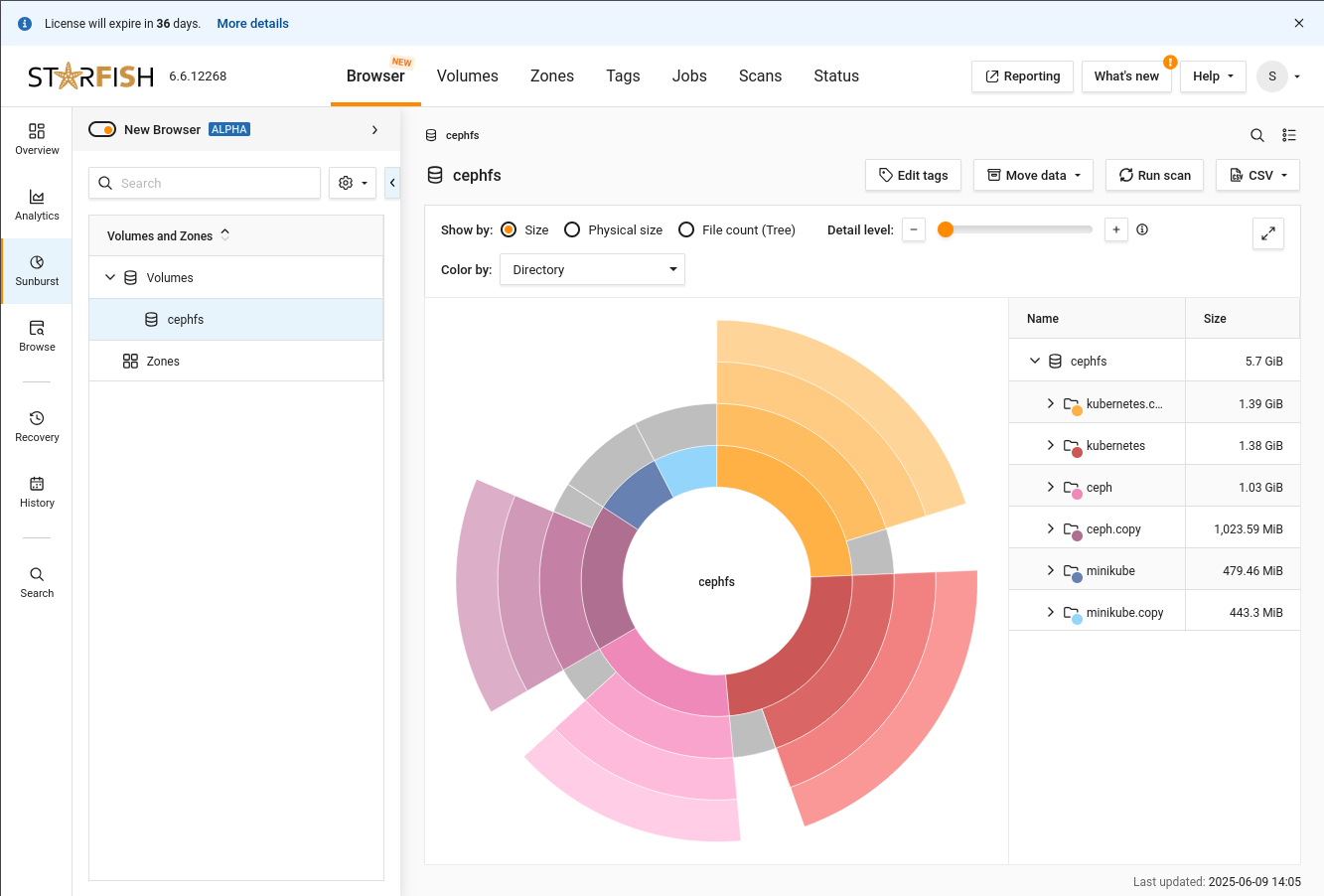This screenshot has width=1324, height=896.
Task: Click the magnifier icon above Run scan
Action: (1257, 135)
